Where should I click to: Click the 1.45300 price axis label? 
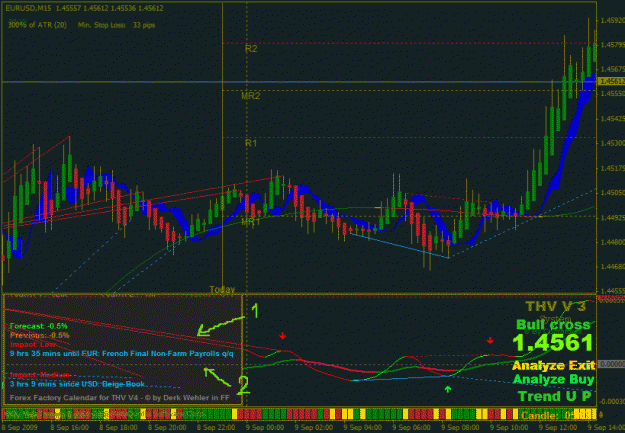click(613, 143)
